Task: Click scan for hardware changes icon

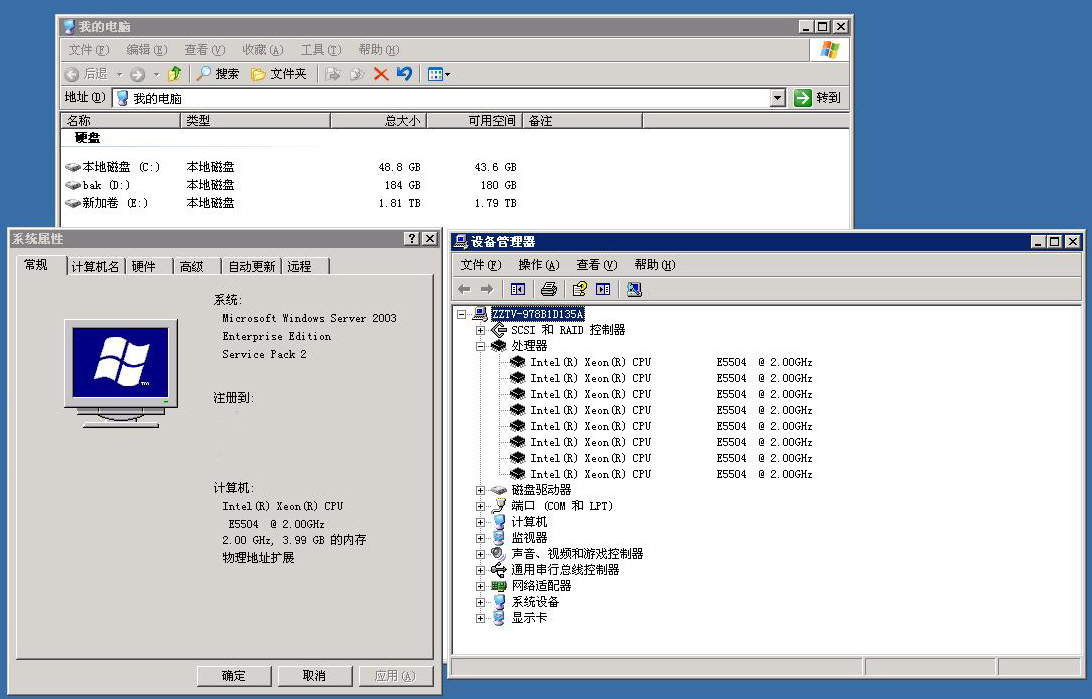Action: point(634,289)
